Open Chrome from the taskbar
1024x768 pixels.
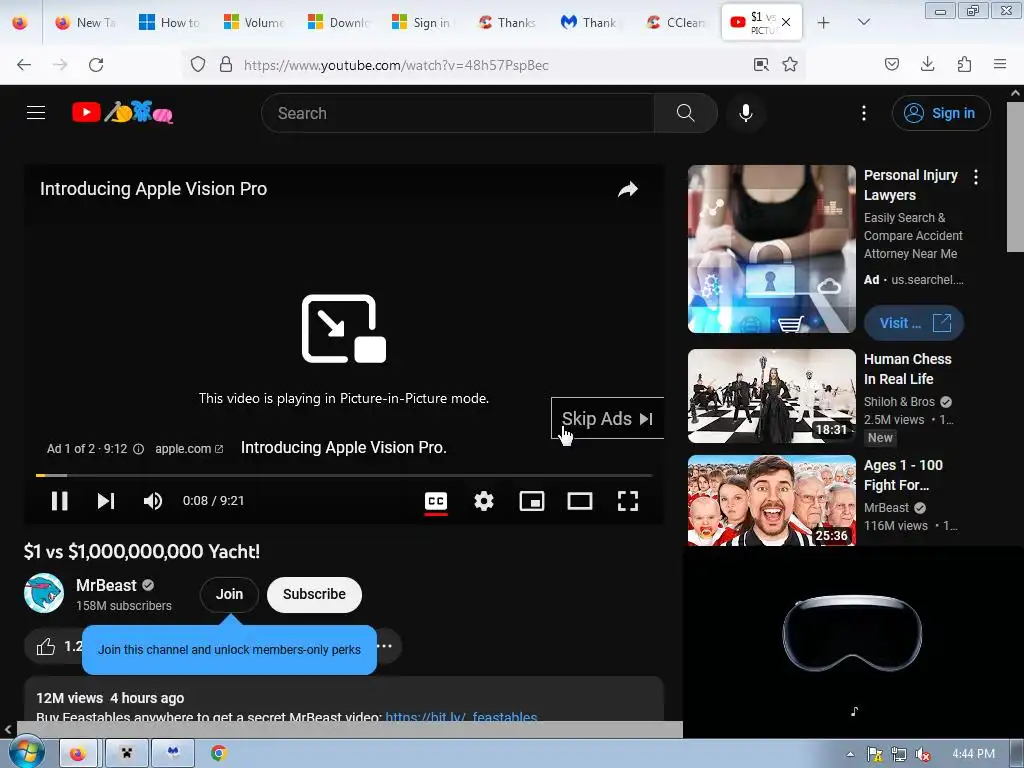(219, 753)
